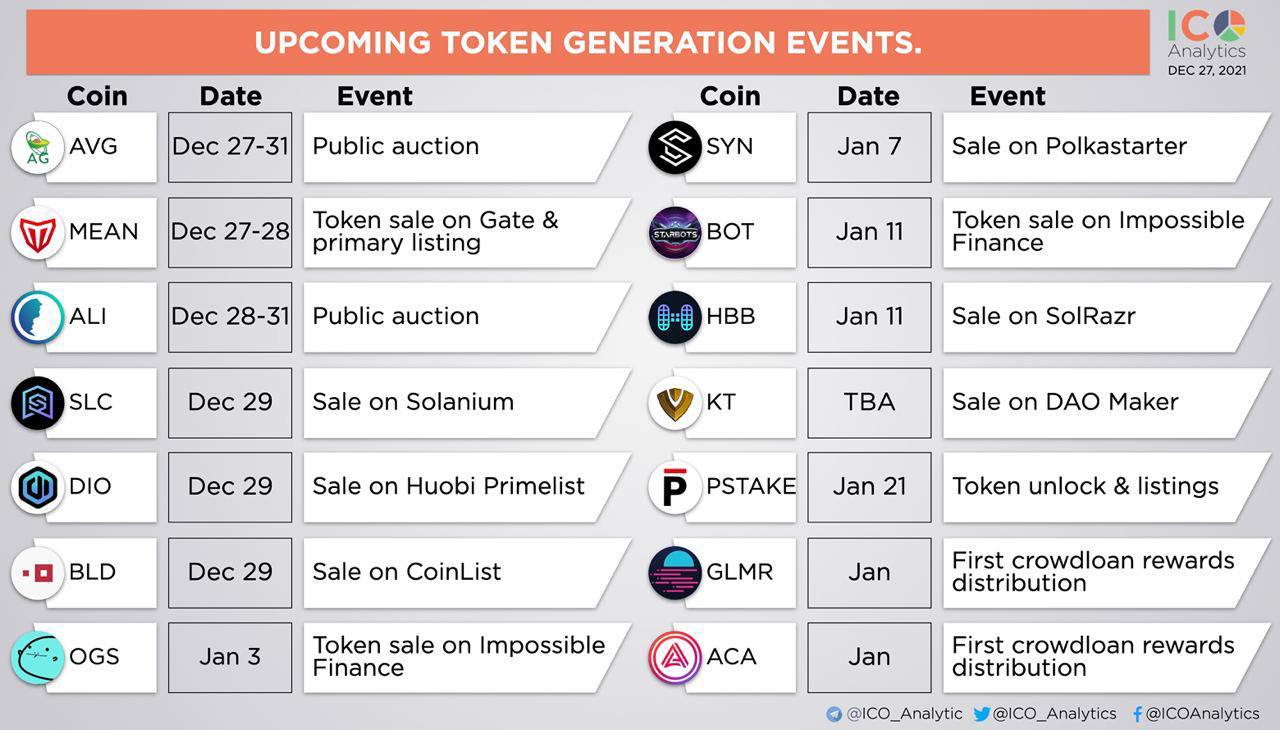
Task: Click the MEAN red shield logo
Action: [38, 232]
